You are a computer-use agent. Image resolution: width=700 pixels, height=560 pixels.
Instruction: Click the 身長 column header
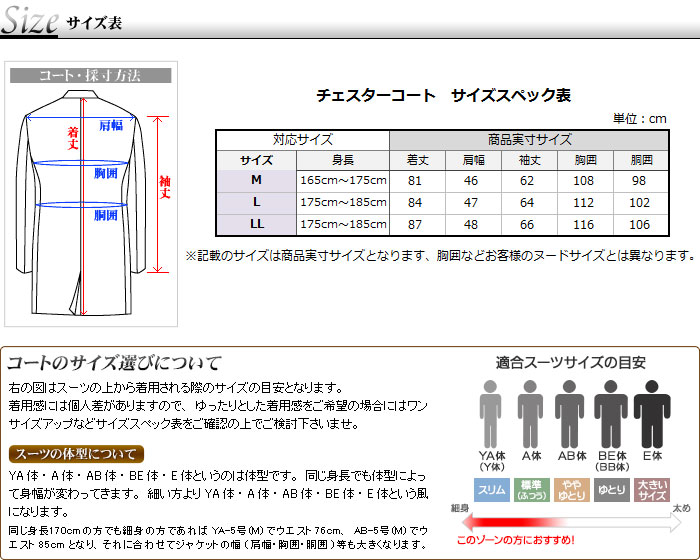tap(343, 160)
